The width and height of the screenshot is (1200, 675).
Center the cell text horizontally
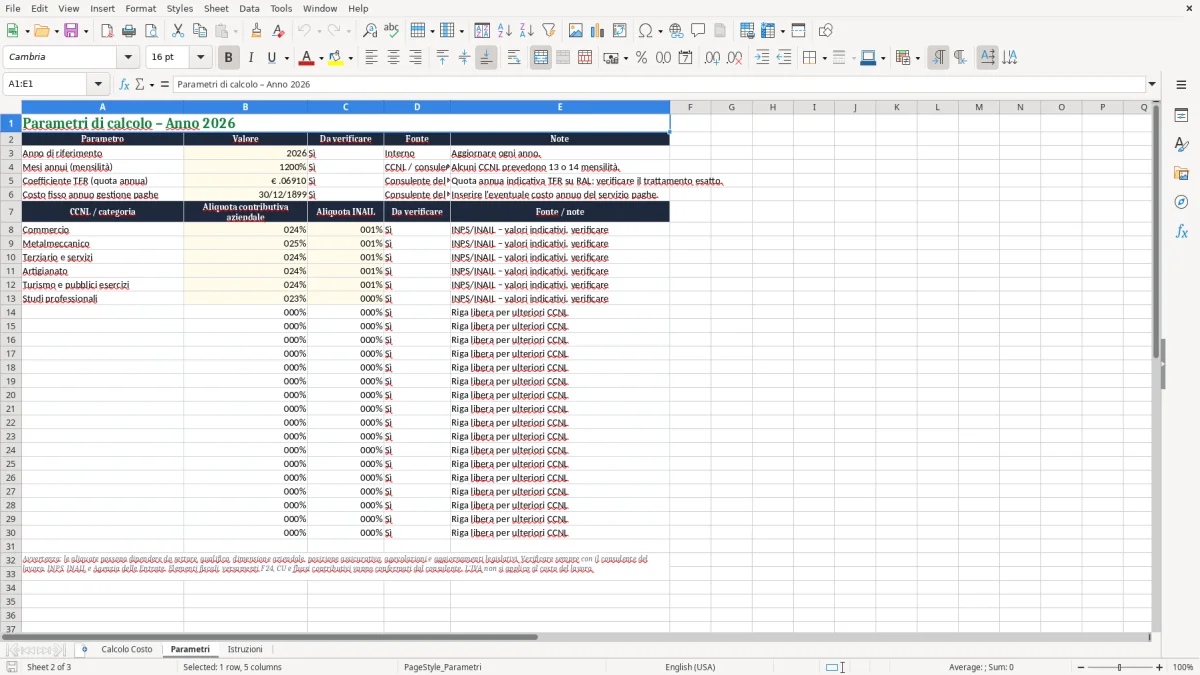(394, 58)
